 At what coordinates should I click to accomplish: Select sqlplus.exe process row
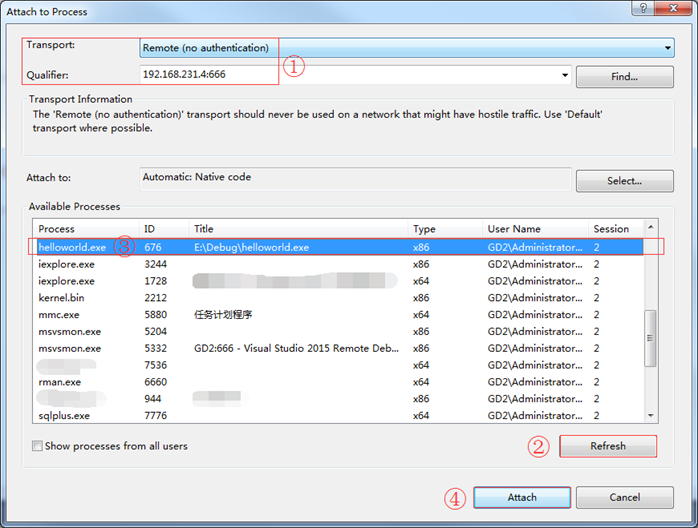pyautogui.click(x=338, y=415)
